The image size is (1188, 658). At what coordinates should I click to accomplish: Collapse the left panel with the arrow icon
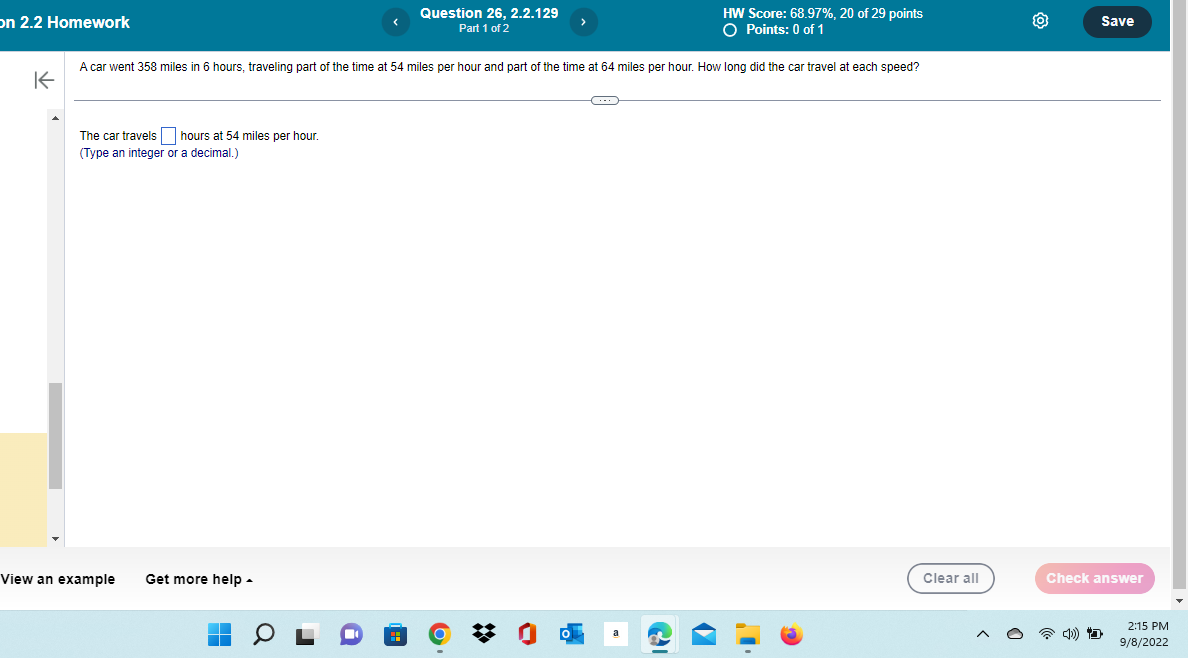[43, 80]
